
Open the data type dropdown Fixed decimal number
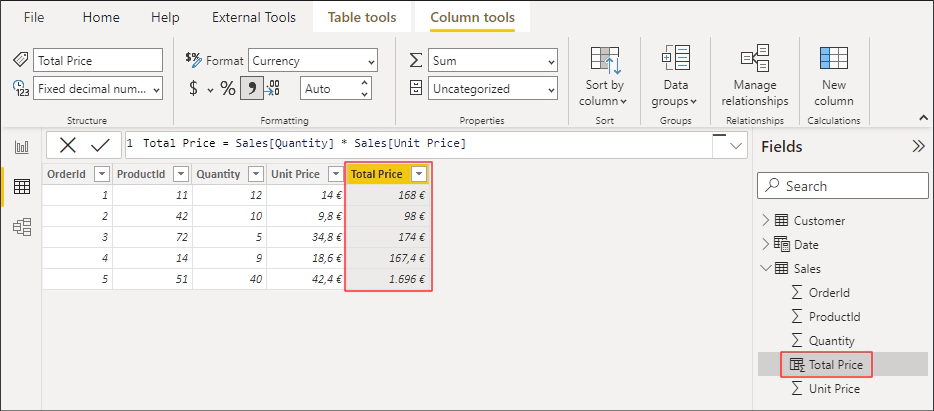pos(98,89)
